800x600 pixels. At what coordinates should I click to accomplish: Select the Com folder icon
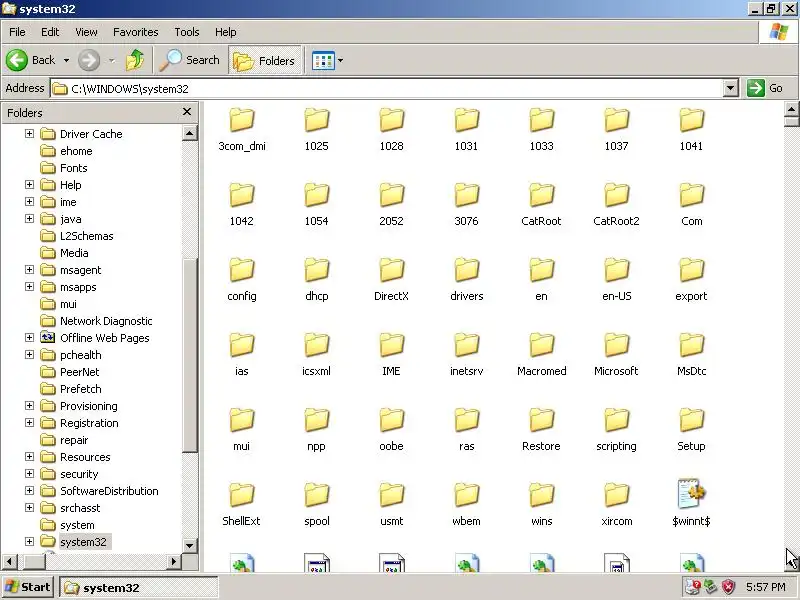tap(691, 195)
